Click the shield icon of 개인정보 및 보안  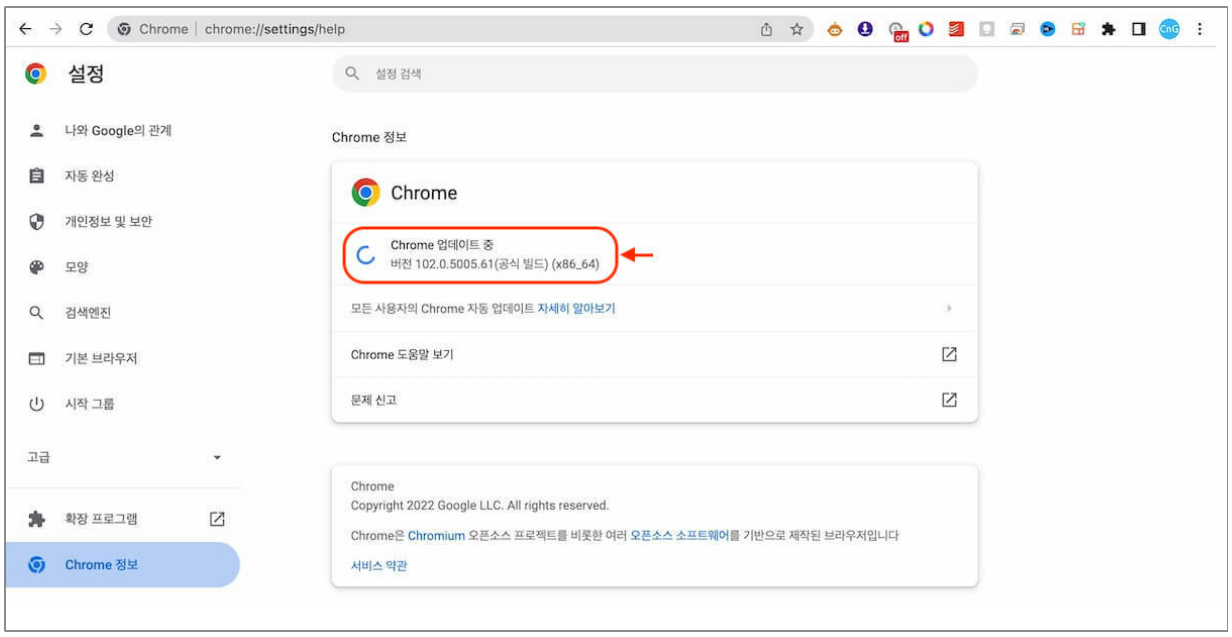point(37,222)
